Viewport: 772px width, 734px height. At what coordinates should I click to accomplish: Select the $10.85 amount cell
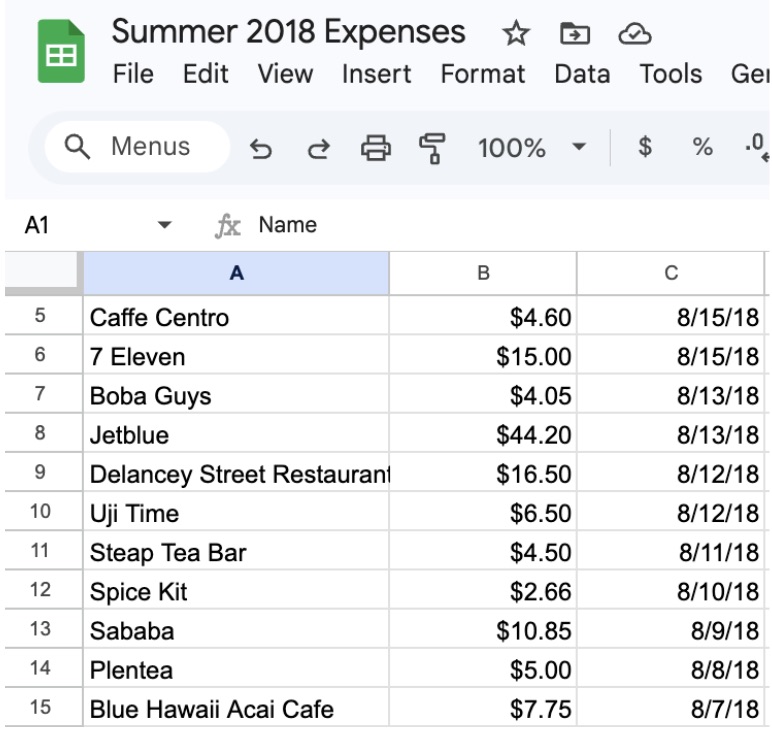pyautogui.click(x=483, y=629)
